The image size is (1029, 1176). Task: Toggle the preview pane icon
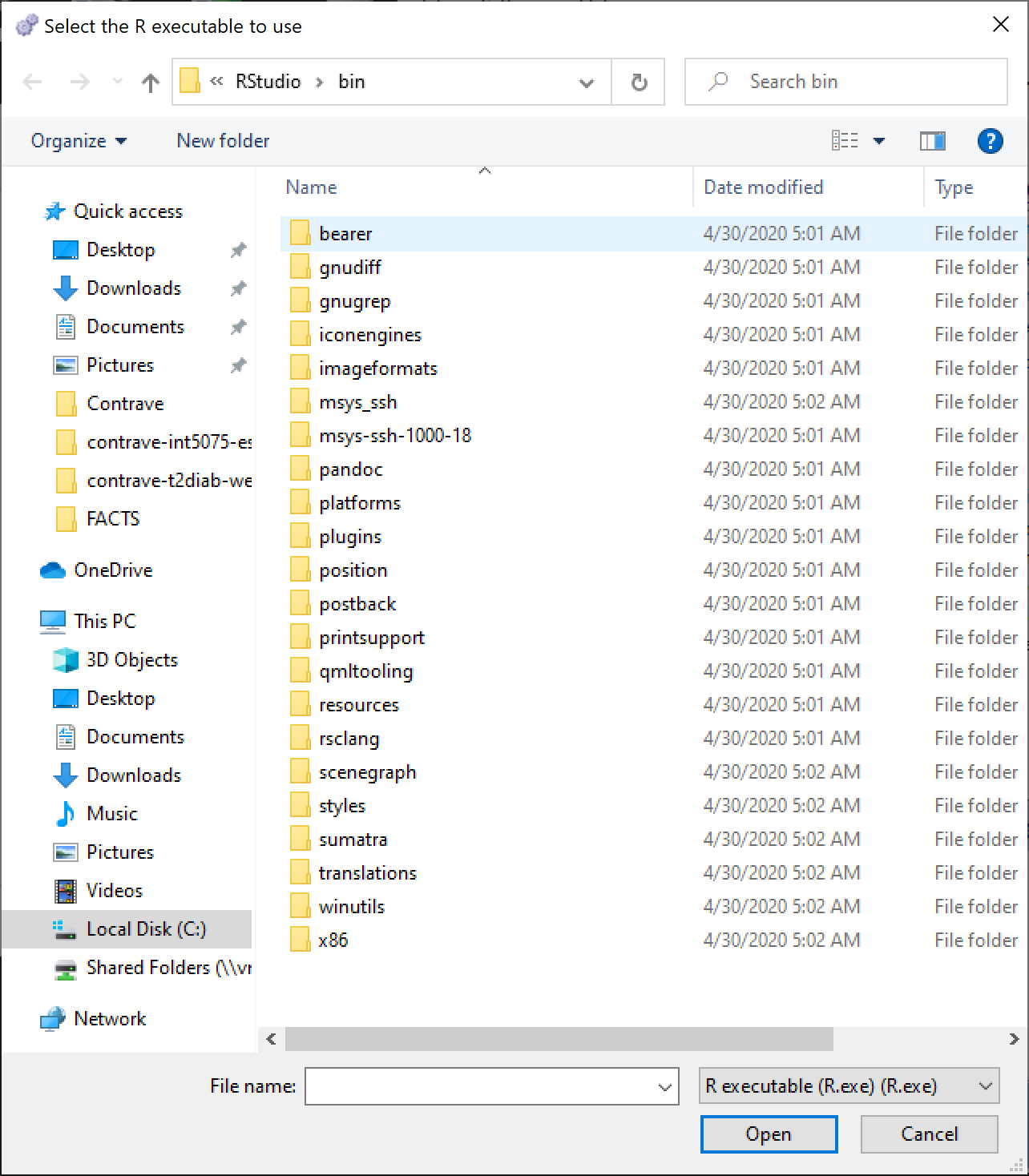[932, 141]
